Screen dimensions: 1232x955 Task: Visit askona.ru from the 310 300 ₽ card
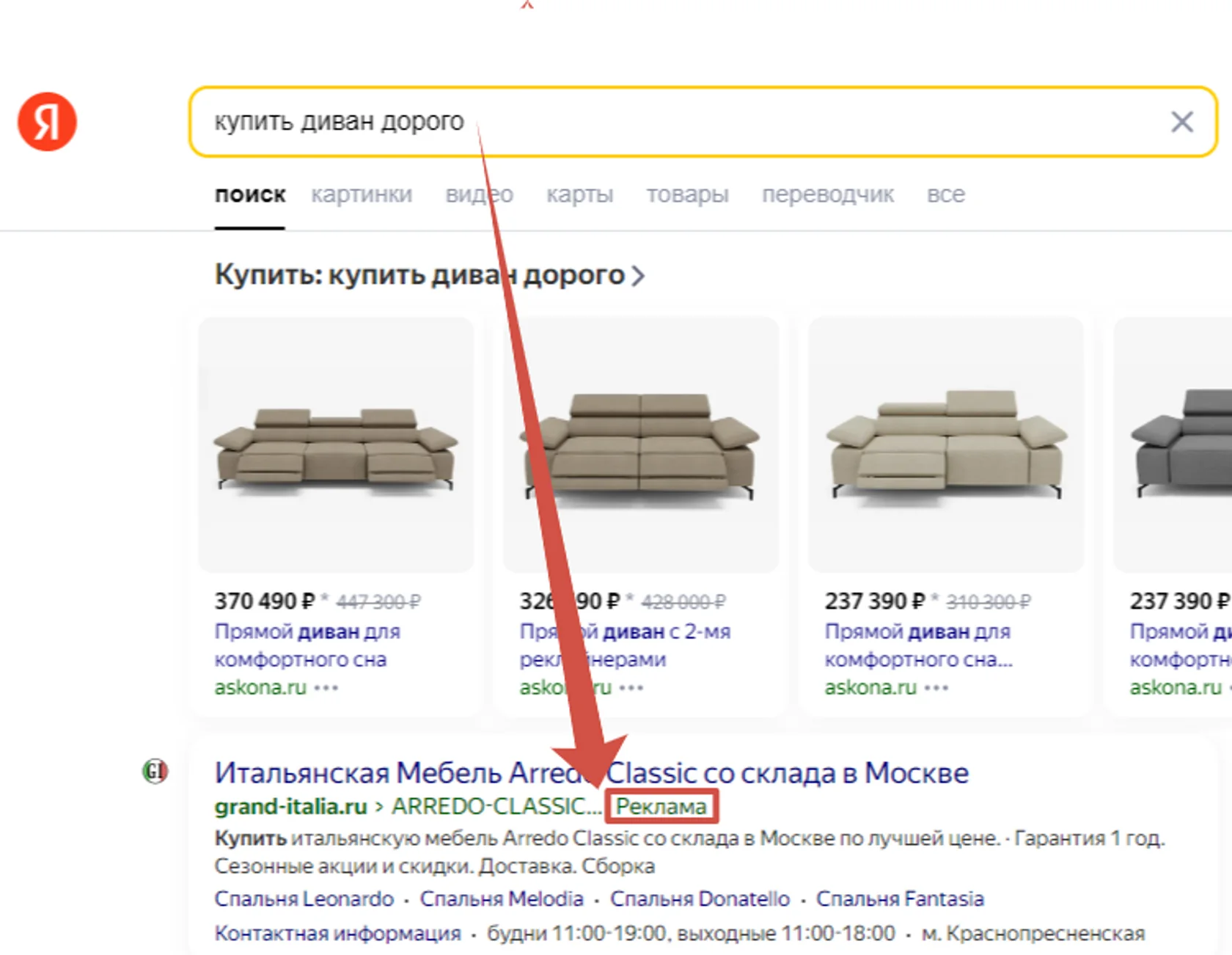point(870,687)
